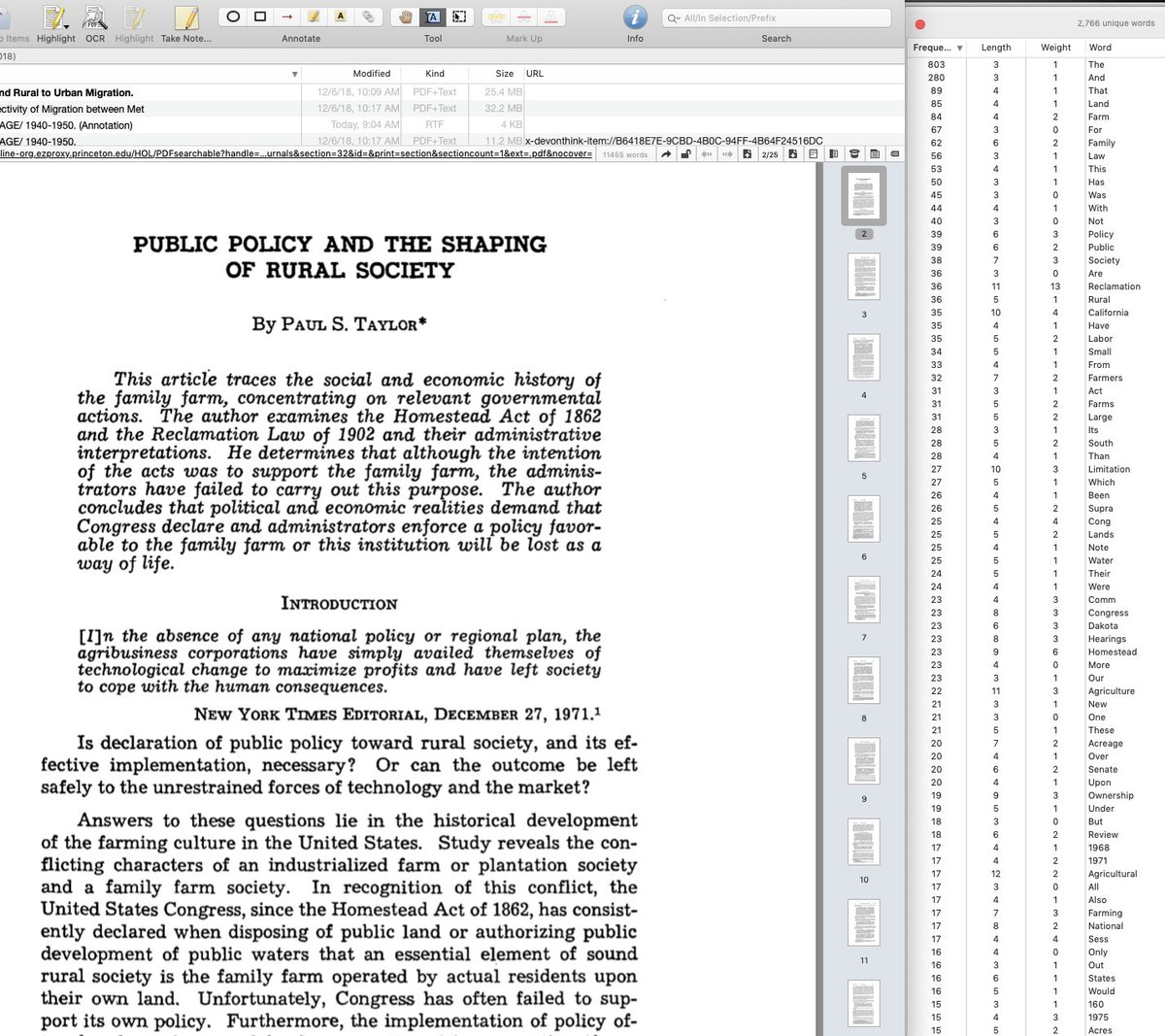Select the word 'Limitation' in word list
This screenshot has height=1036, width=1165.
click(1109, 469)
